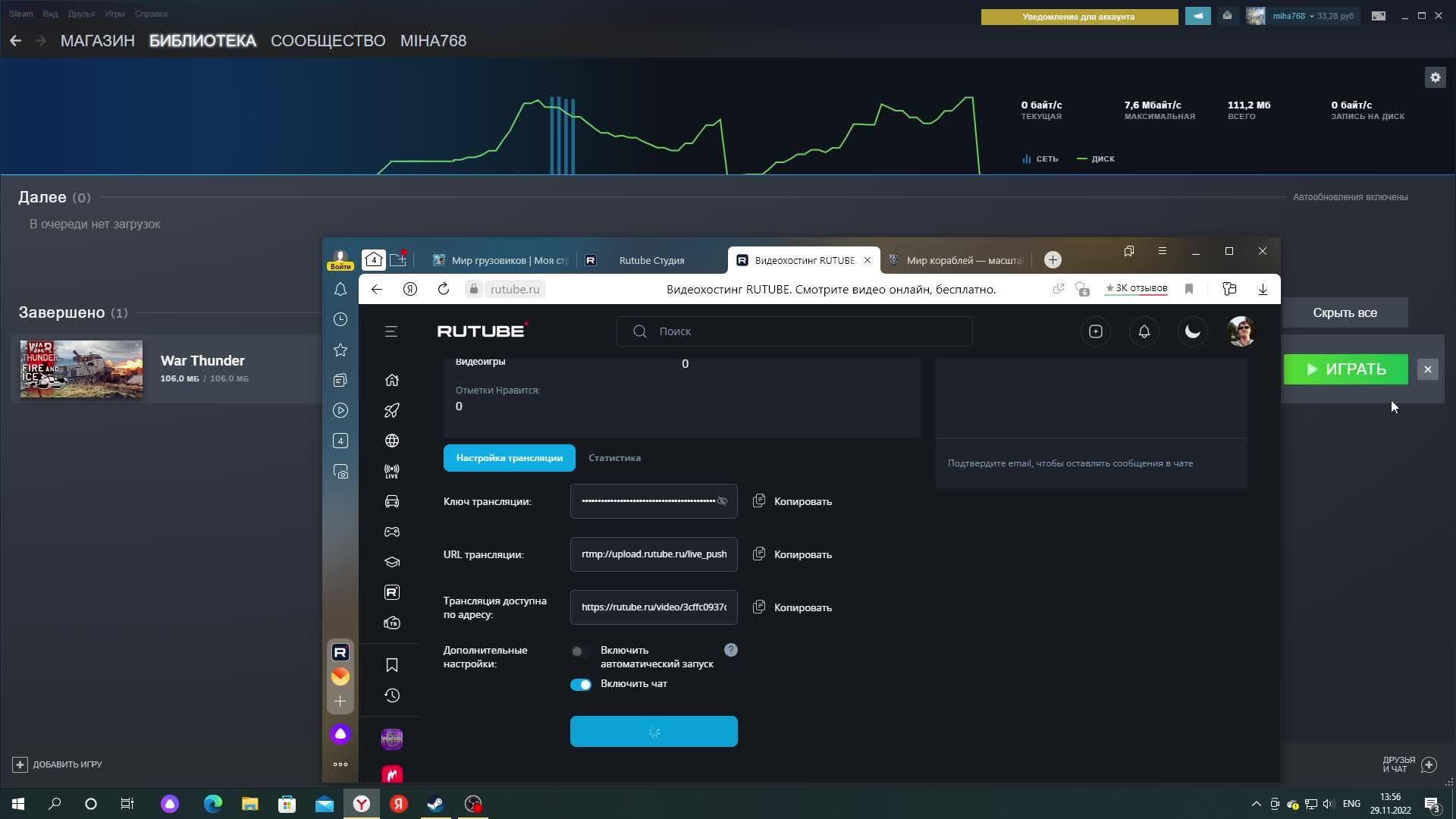Switch to the Статистика tab

[614, 458]
